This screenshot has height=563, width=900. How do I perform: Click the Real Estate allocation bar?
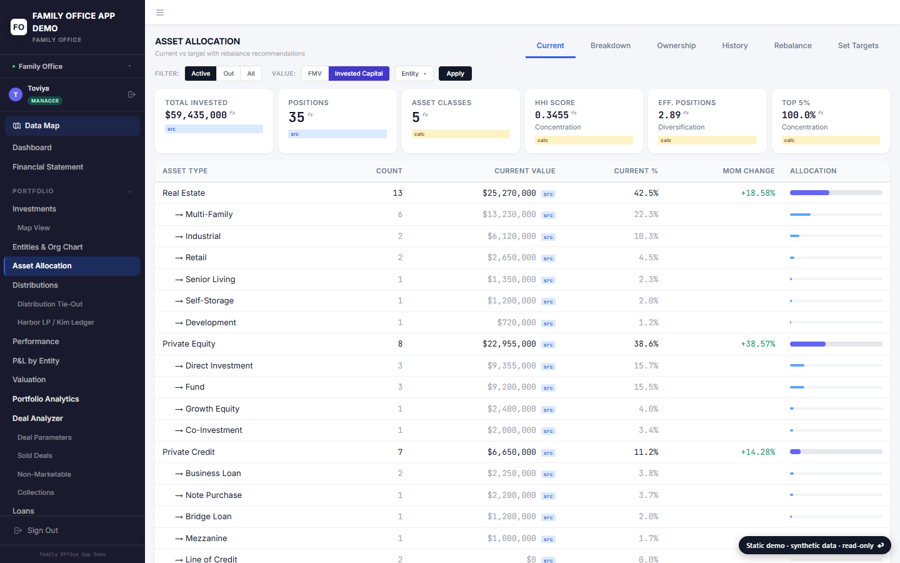click(836, 193)
